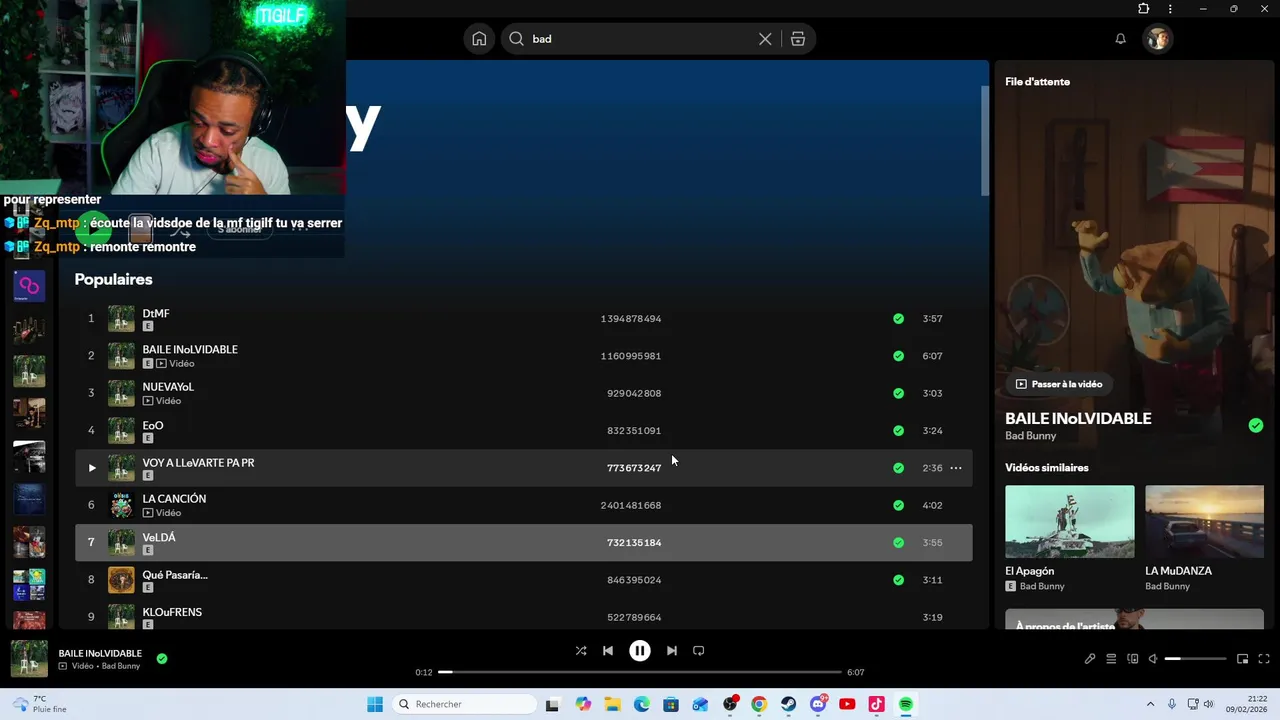Seek on the playback progress bar
This screenshot has width=1280, height=720.
point(640,672)
